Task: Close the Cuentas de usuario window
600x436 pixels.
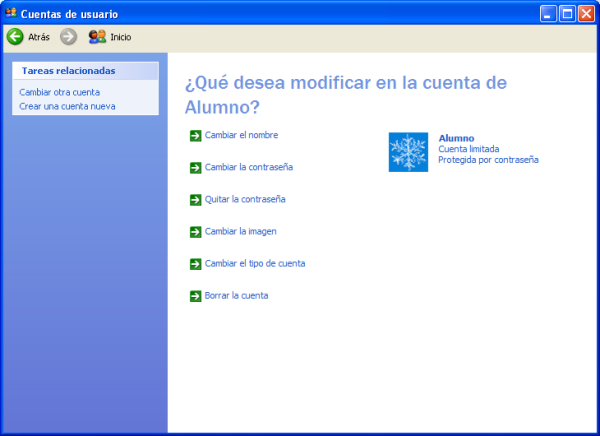Action: [586, 13]
